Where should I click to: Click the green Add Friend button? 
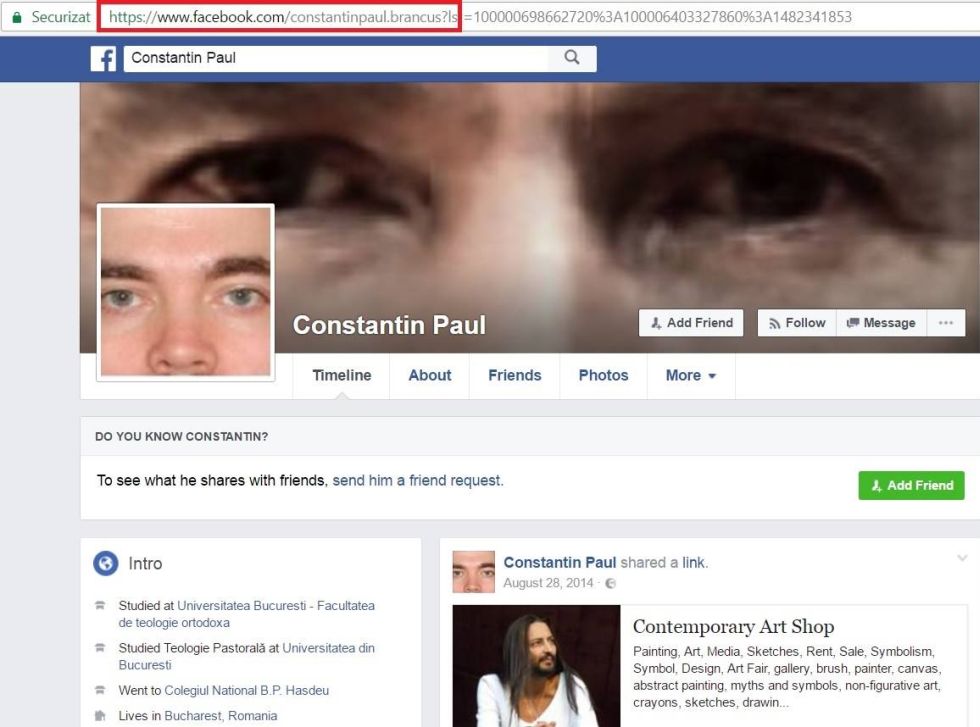911,485
